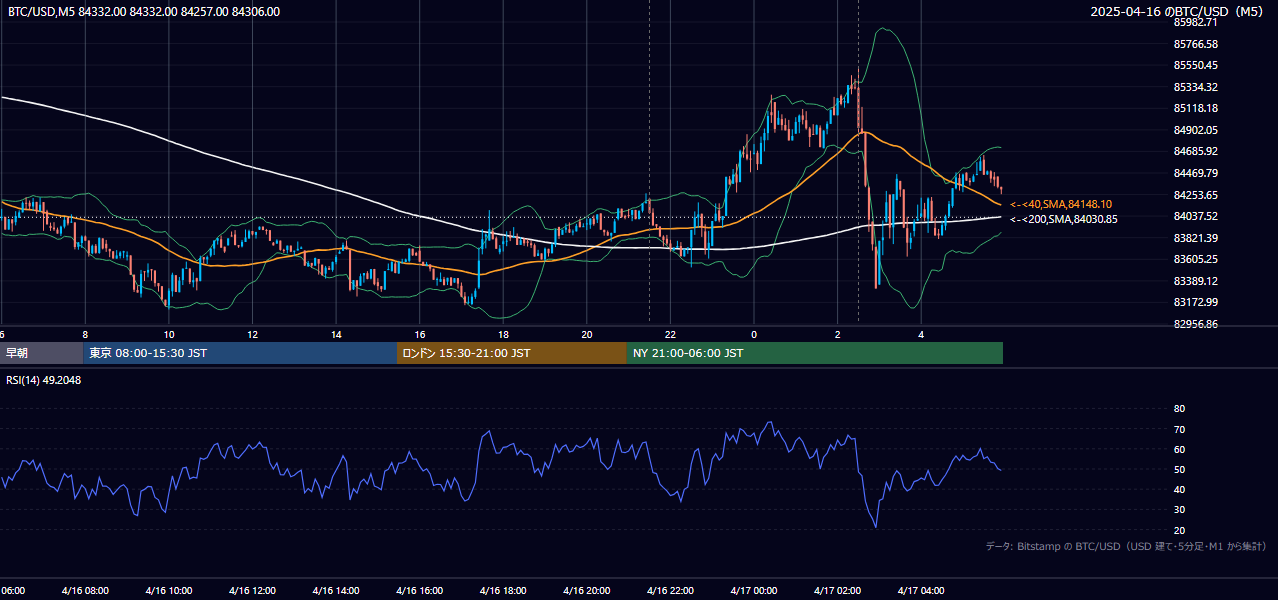Click hour tick 8 under price chart
The height and width of the screenshot is (600, 1278).
(x=85, y=334)
